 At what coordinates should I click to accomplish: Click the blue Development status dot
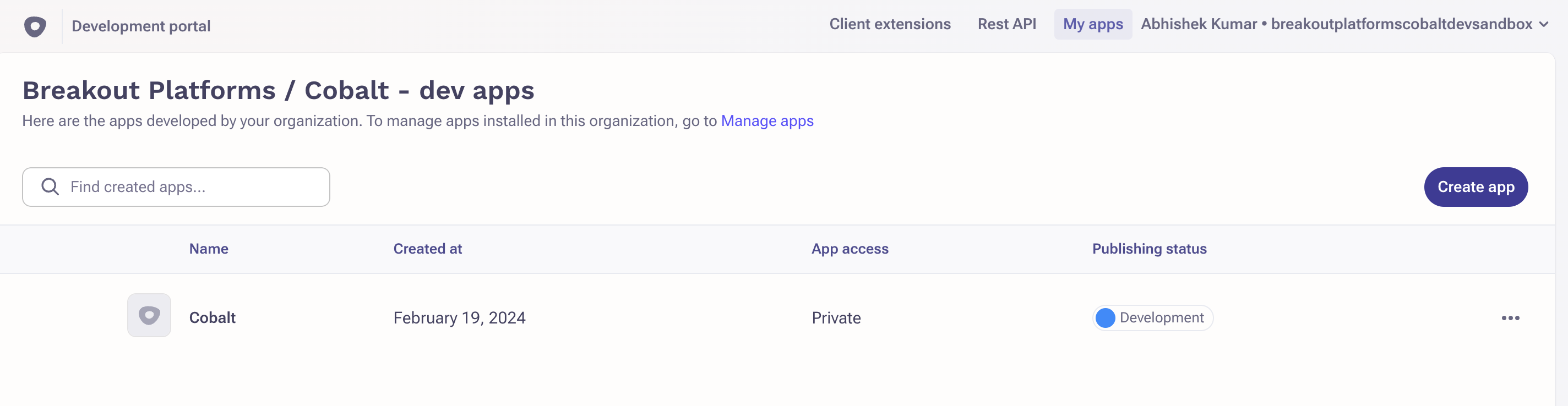1105,318
